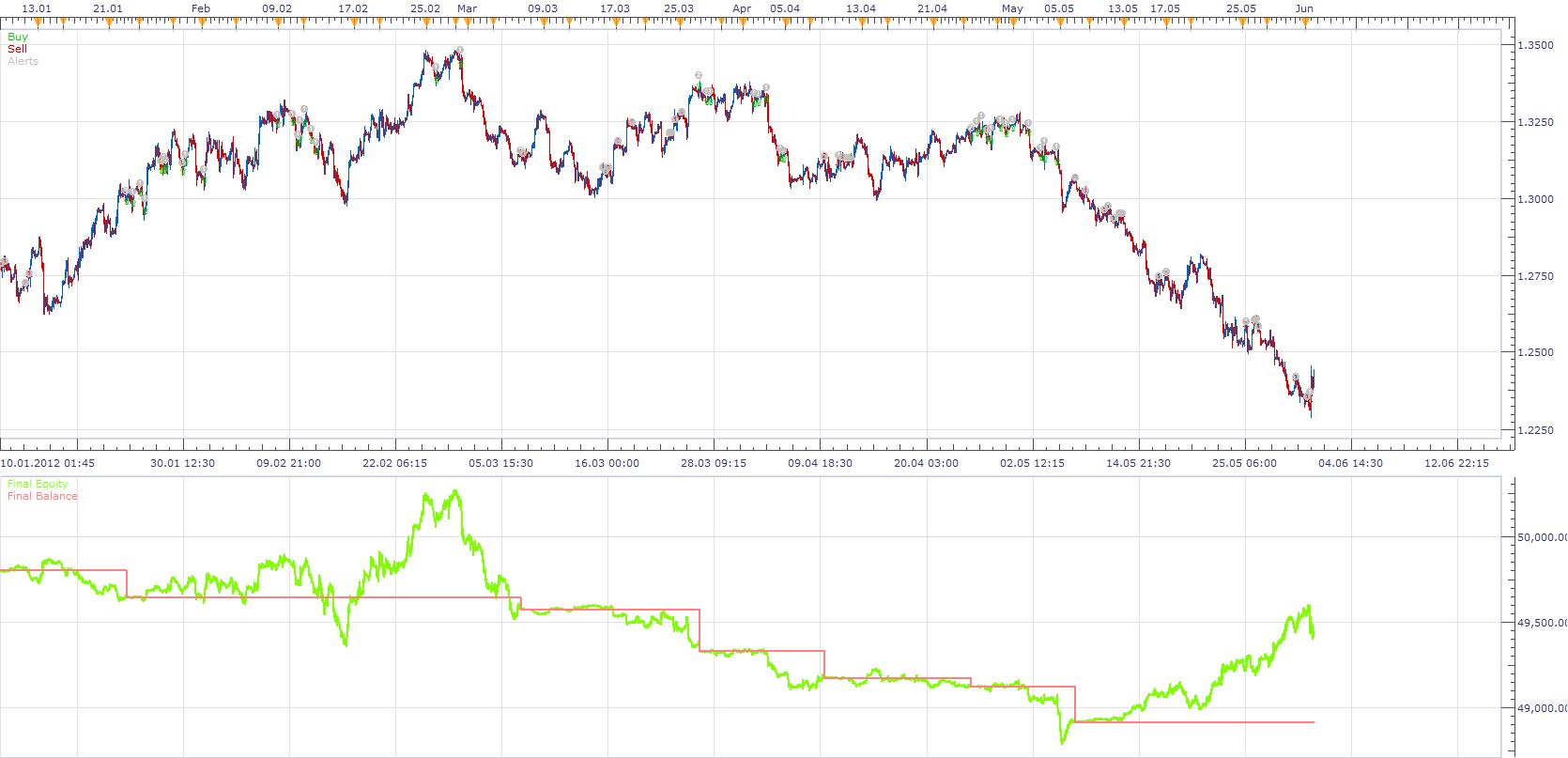Viewport: 1568px width, 758px height.
Task: Click the 20.04 03:00 timestamp label
Action: (x=926, y=463)
